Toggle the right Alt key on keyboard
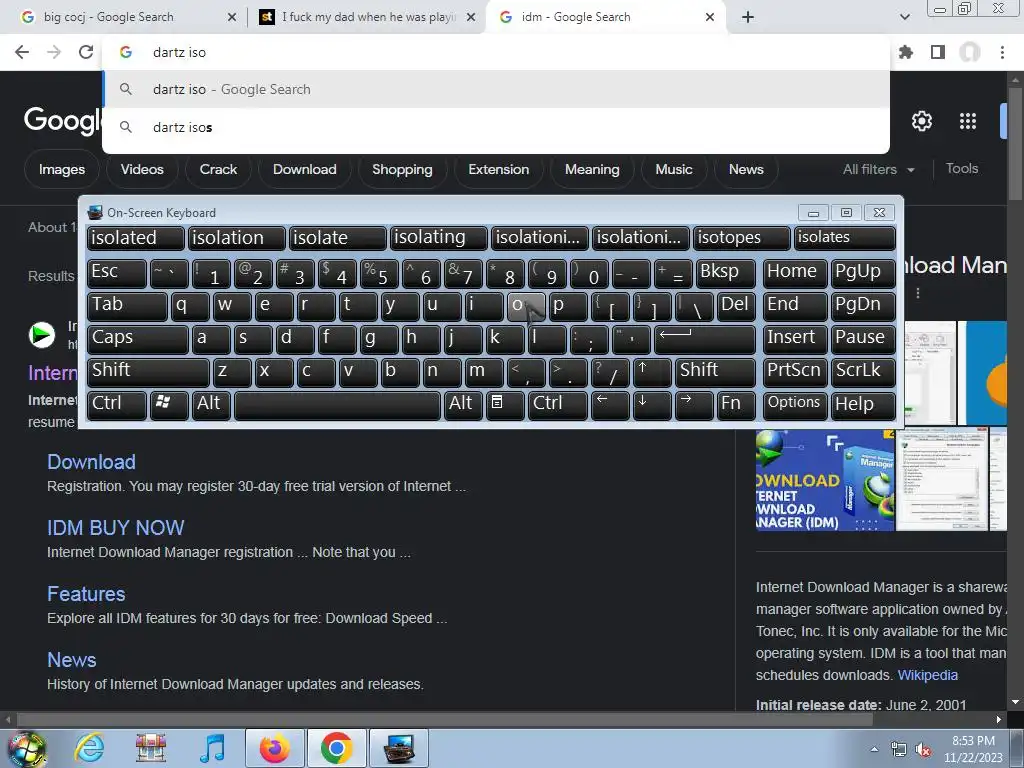 (x=463, y=405)
